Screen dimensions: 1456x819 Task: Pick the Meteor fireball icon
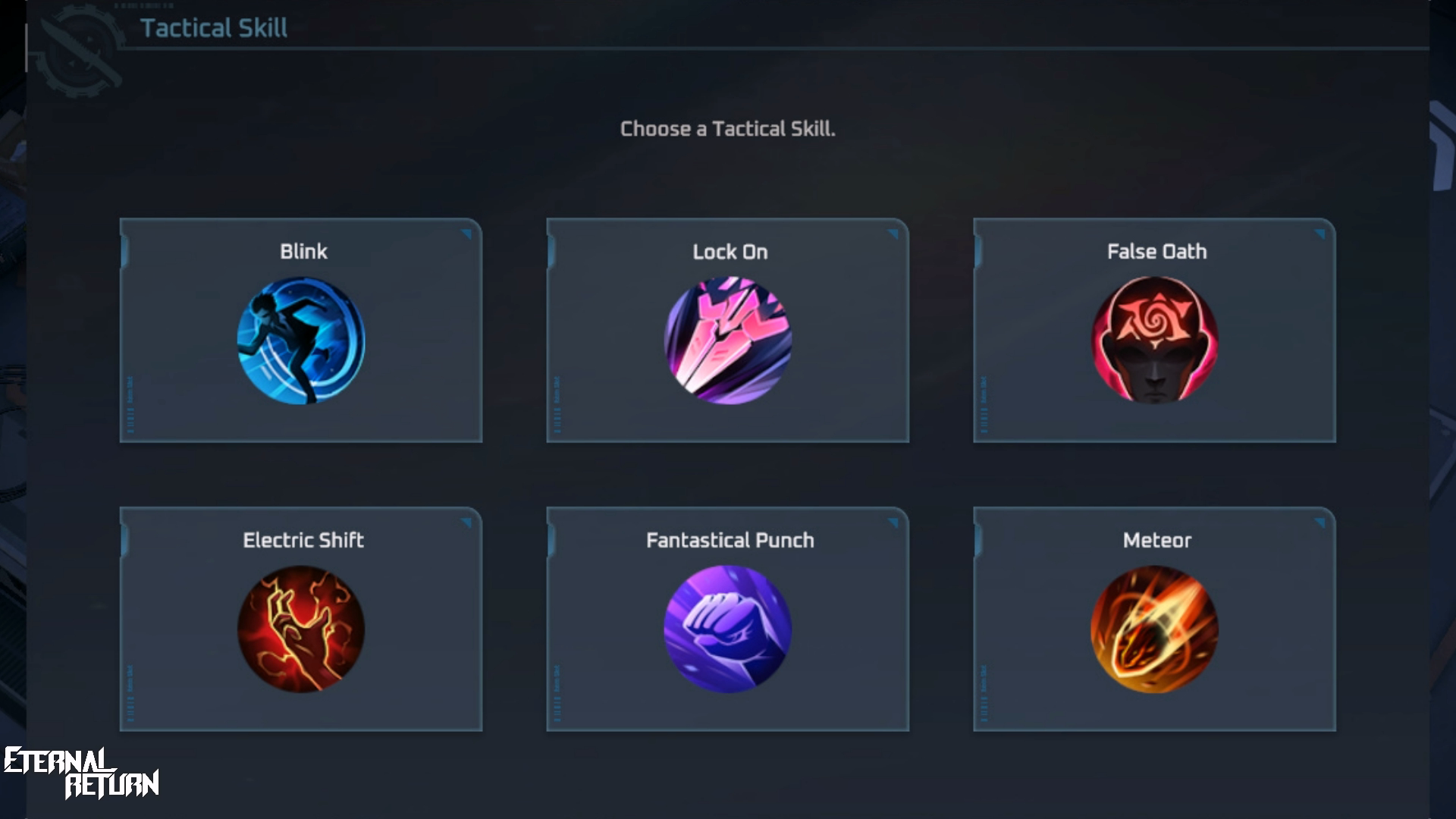(x=1155, y=629)
